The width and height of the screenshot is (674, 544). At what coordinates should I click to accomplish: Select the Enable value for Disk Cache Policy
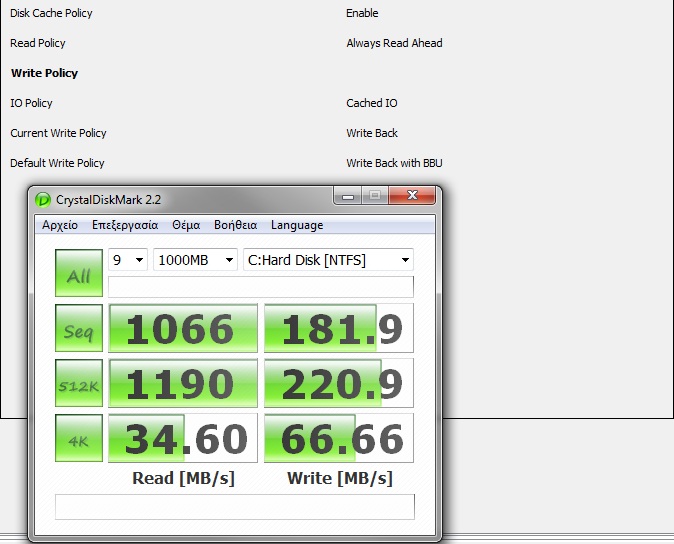[362, 13]
